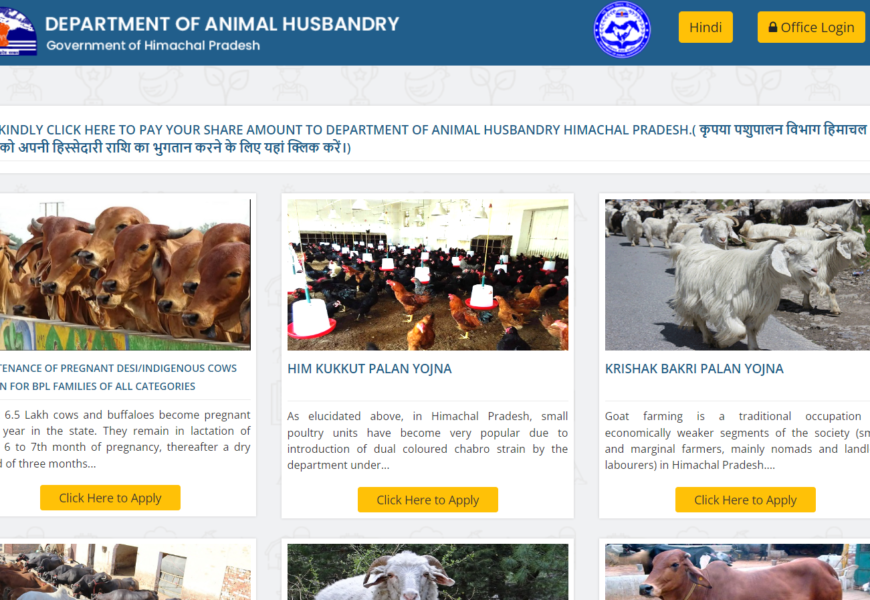Open the pregnant desi cows photo thumbnail
Viewport: 870px width, 600px height.
pos(125,275)
